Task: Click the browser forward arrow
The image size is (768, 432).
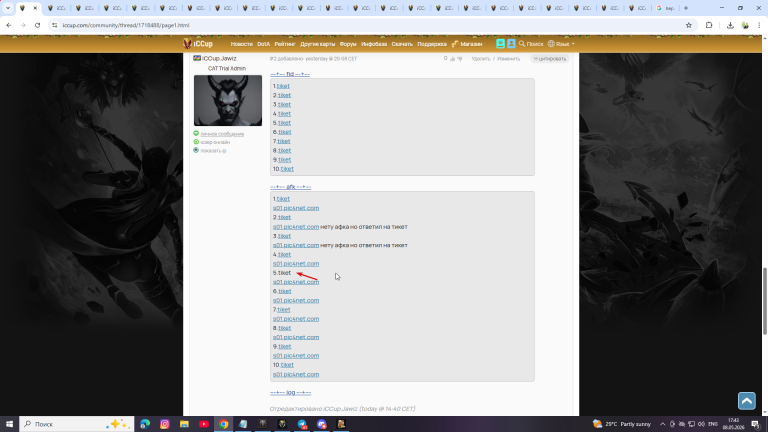Action: click(23, 25)
